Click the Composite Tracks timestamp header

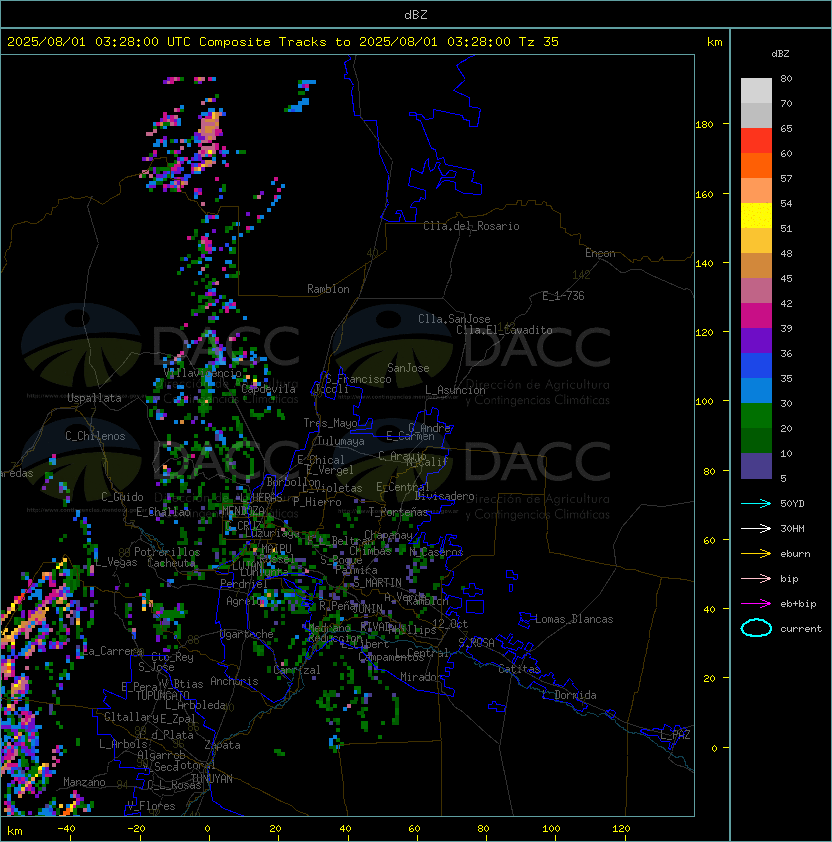click(x=283, y=41)
